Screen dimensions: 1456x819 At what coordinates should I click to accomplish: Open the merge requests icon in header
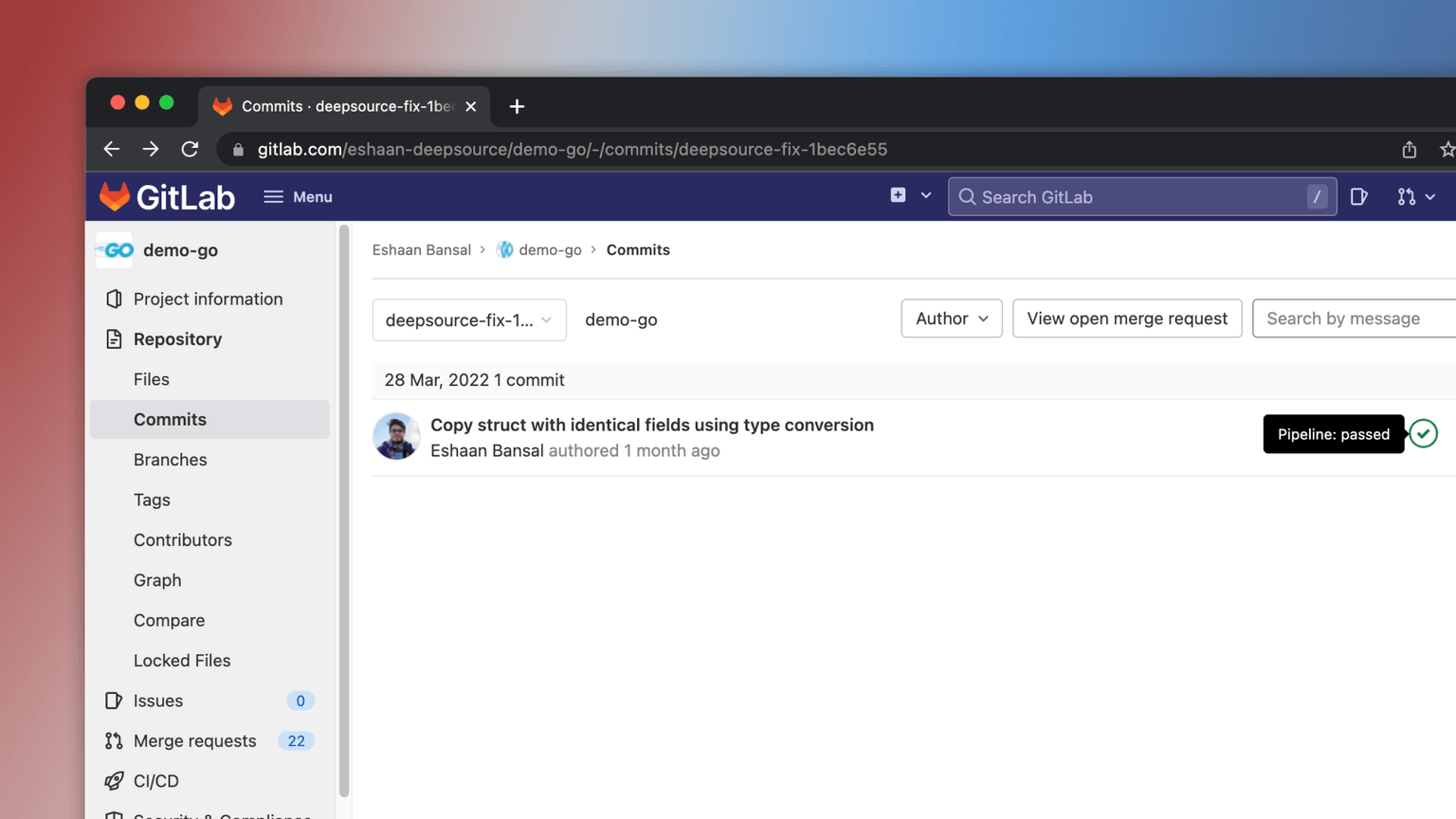pos(1407,197)
